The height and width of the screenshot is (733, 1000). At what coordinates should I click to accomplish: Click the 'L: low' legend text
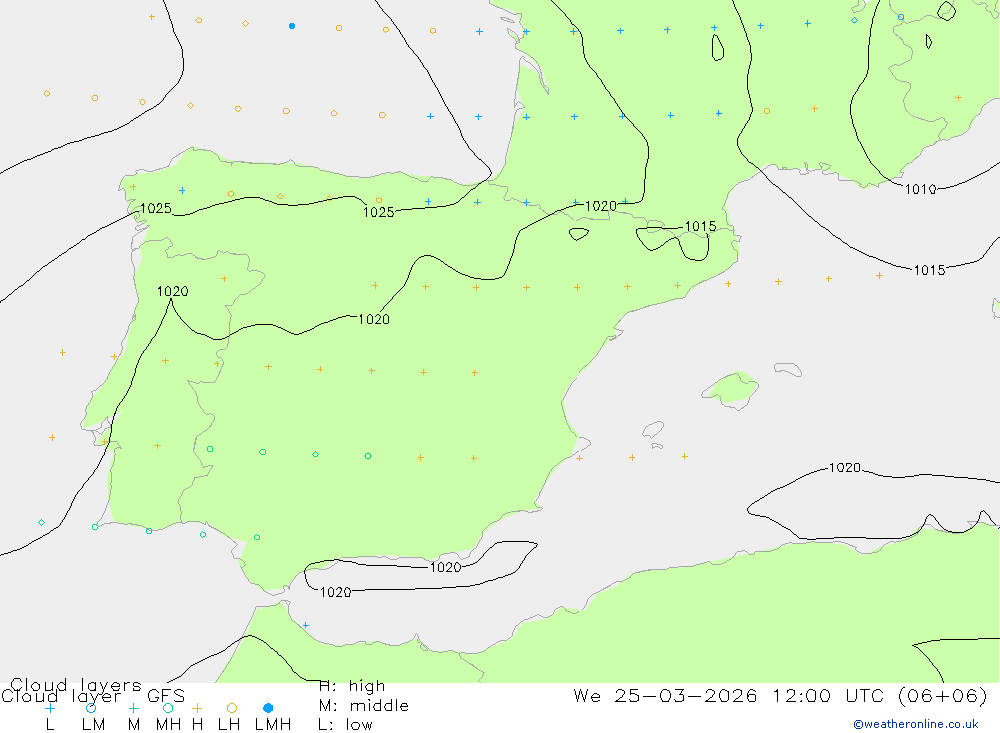tap(345, 725)
